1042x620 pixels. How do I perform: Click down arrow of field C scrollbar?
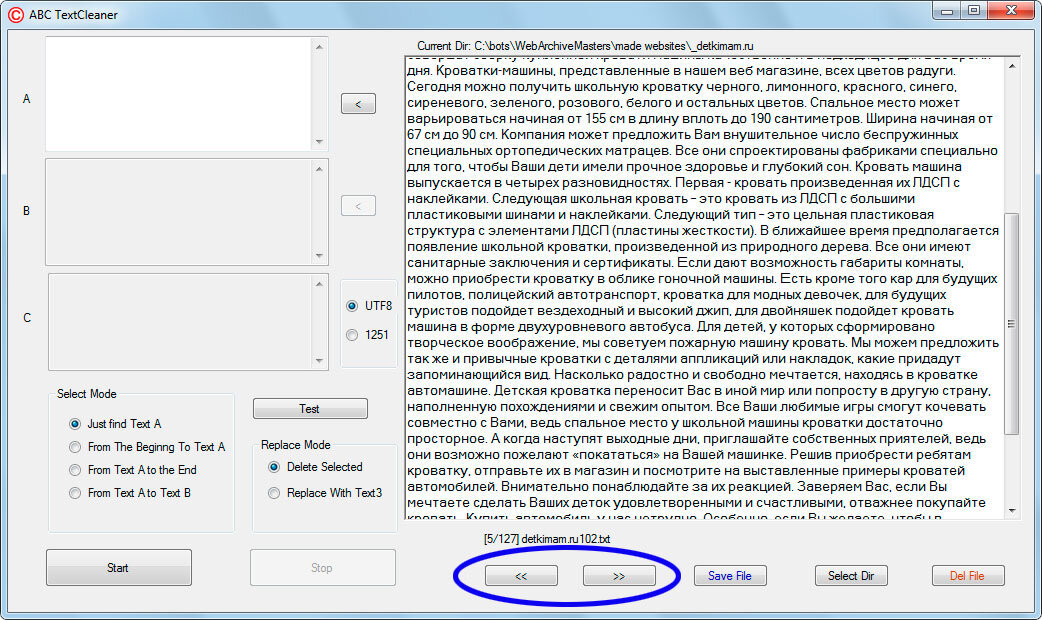[319, 361]
